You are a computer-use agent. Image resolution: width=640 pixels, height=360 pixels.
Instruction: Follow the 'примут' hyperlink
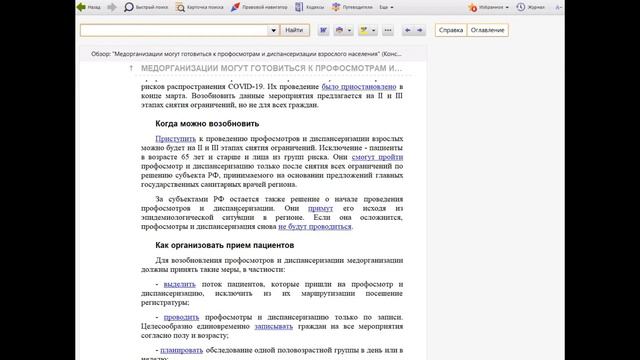pyautogui.click(x=320, y=209)
